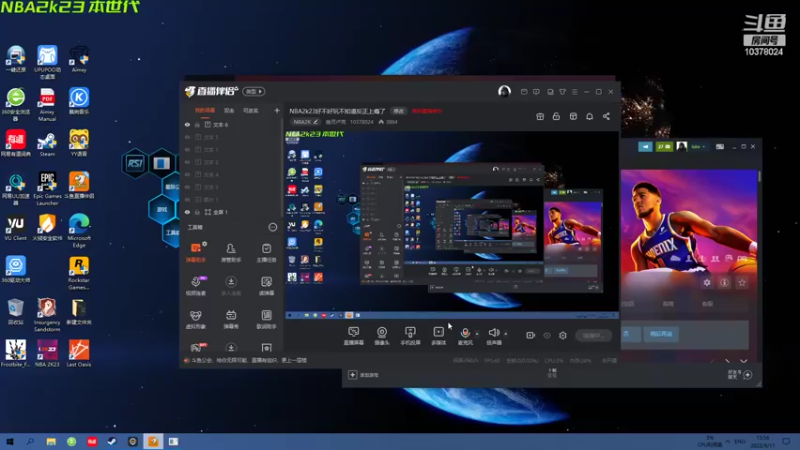Open user dropdown in launcher window title bar

click(x=698, y=146)
